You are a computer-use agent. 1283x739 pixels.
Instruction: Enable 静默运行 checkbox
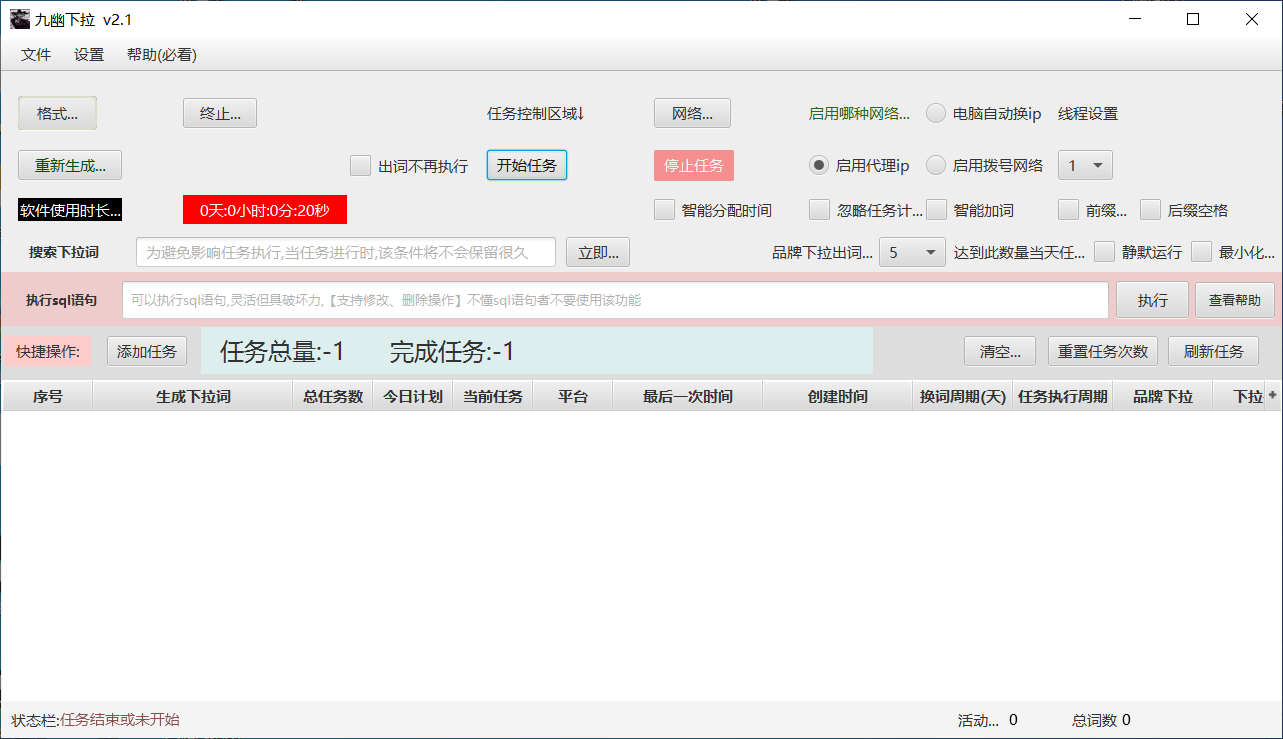(x=1104, y=252)
